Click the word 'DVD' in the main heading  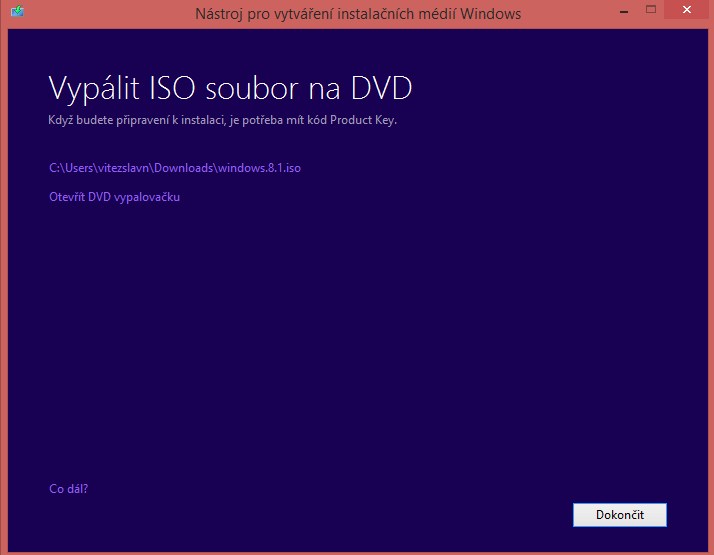[380, 88]
